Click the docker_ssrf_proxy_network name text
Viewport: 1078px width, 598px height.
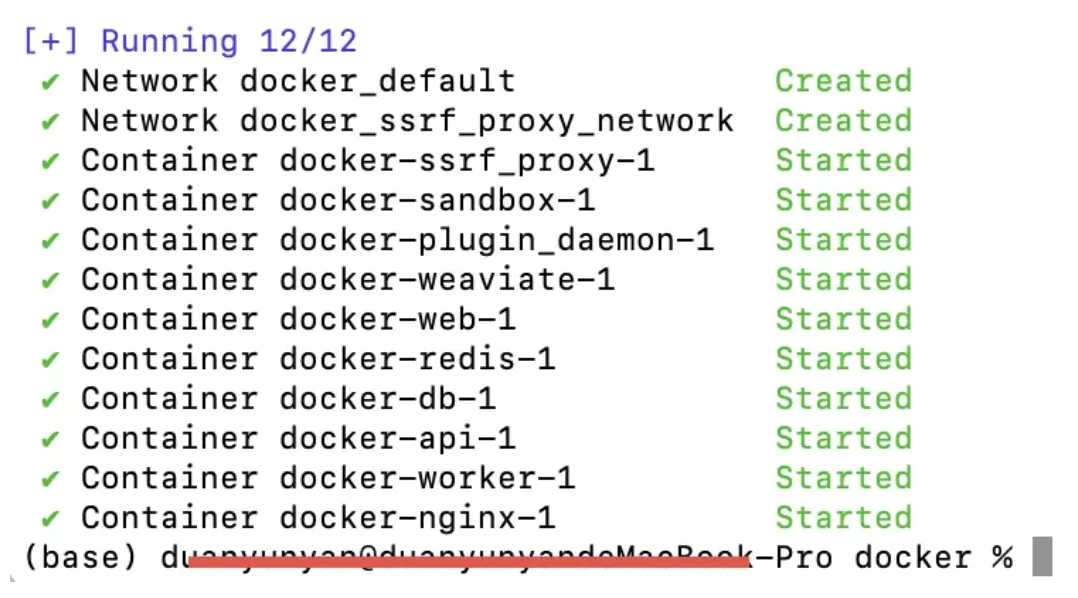486,121
